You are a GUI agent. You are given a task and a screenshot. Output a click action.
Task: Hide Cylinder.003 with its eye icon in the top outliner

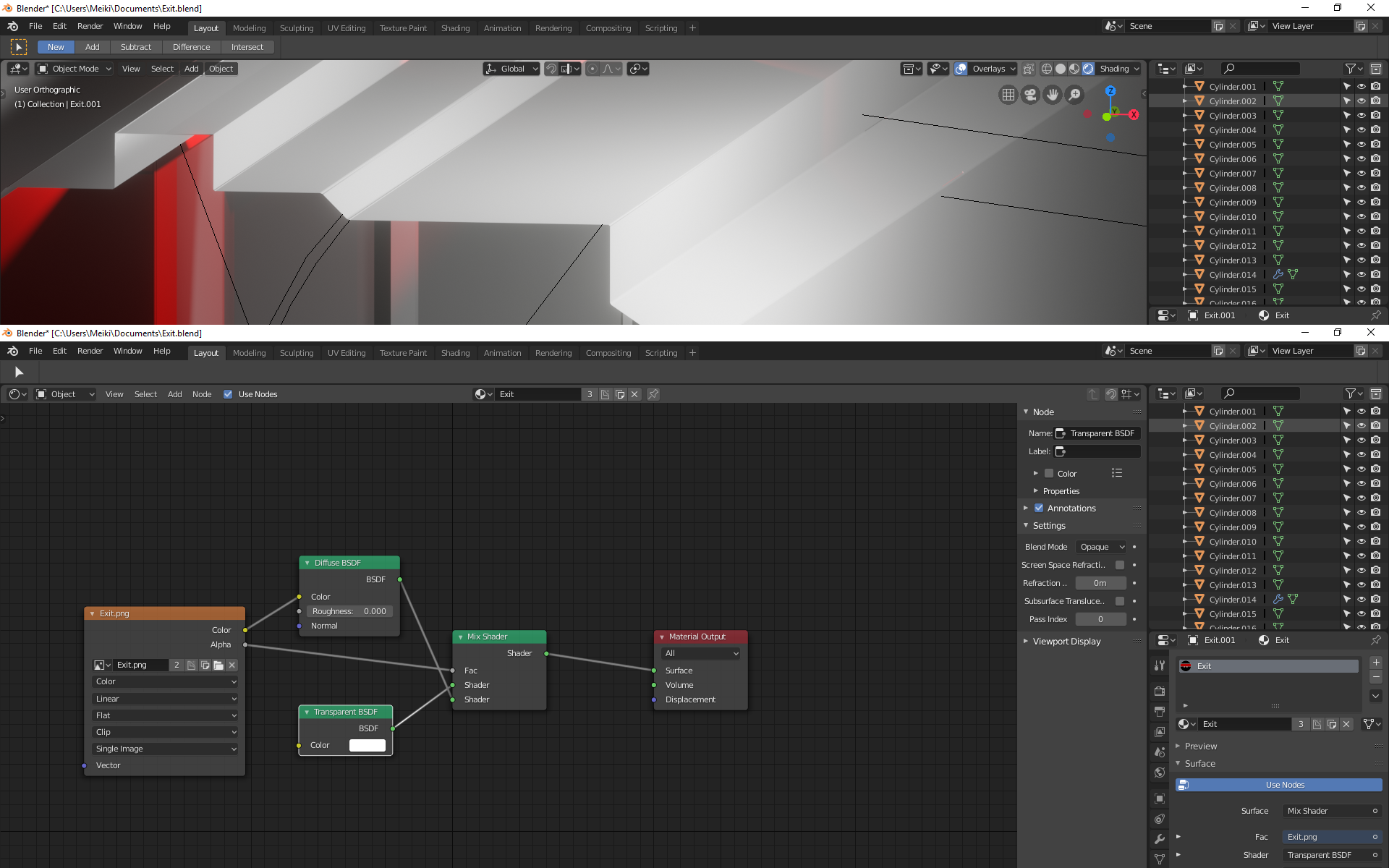pos(1362,116)
